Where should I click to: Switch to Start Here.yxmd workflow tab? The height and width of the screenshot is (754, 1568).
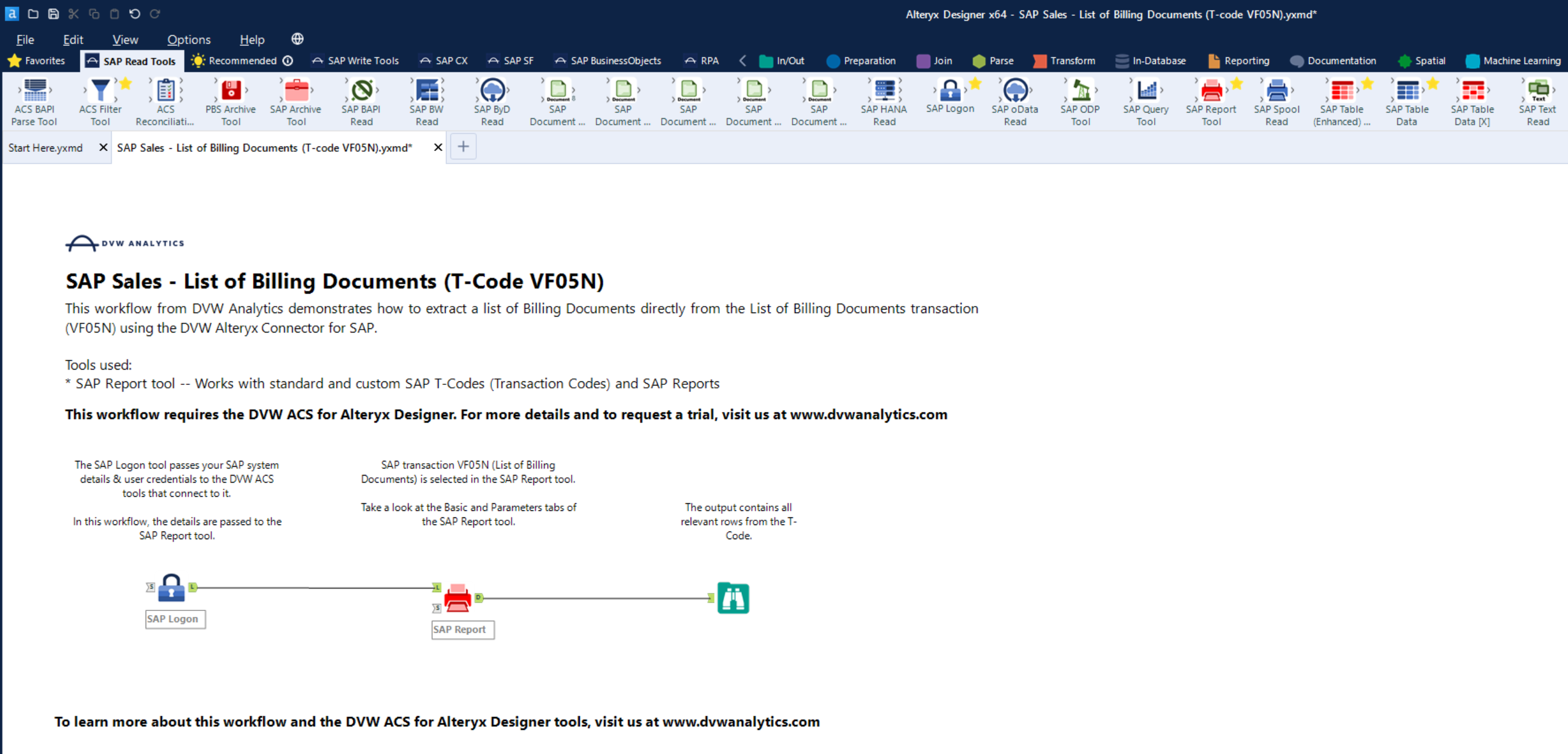click(x=46, y=148)
